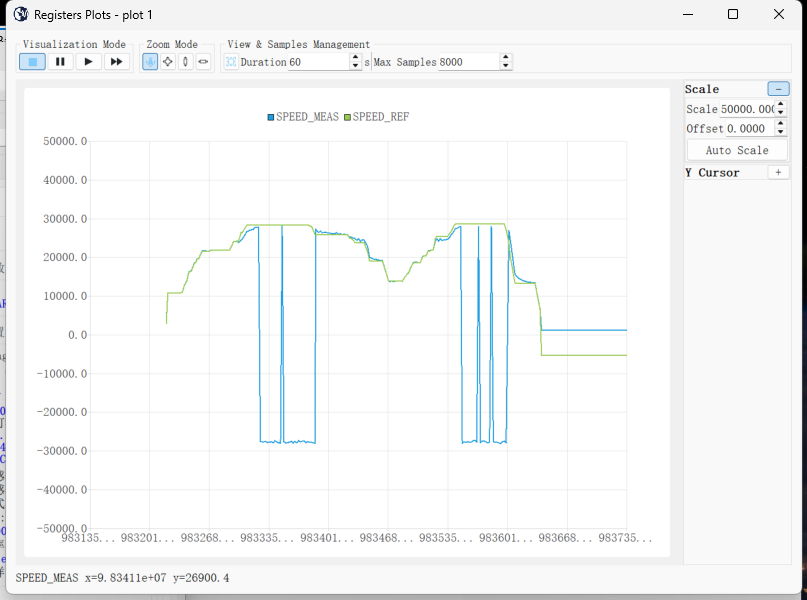Focus the Scale value field showing 50000

[x=747, y=109]
